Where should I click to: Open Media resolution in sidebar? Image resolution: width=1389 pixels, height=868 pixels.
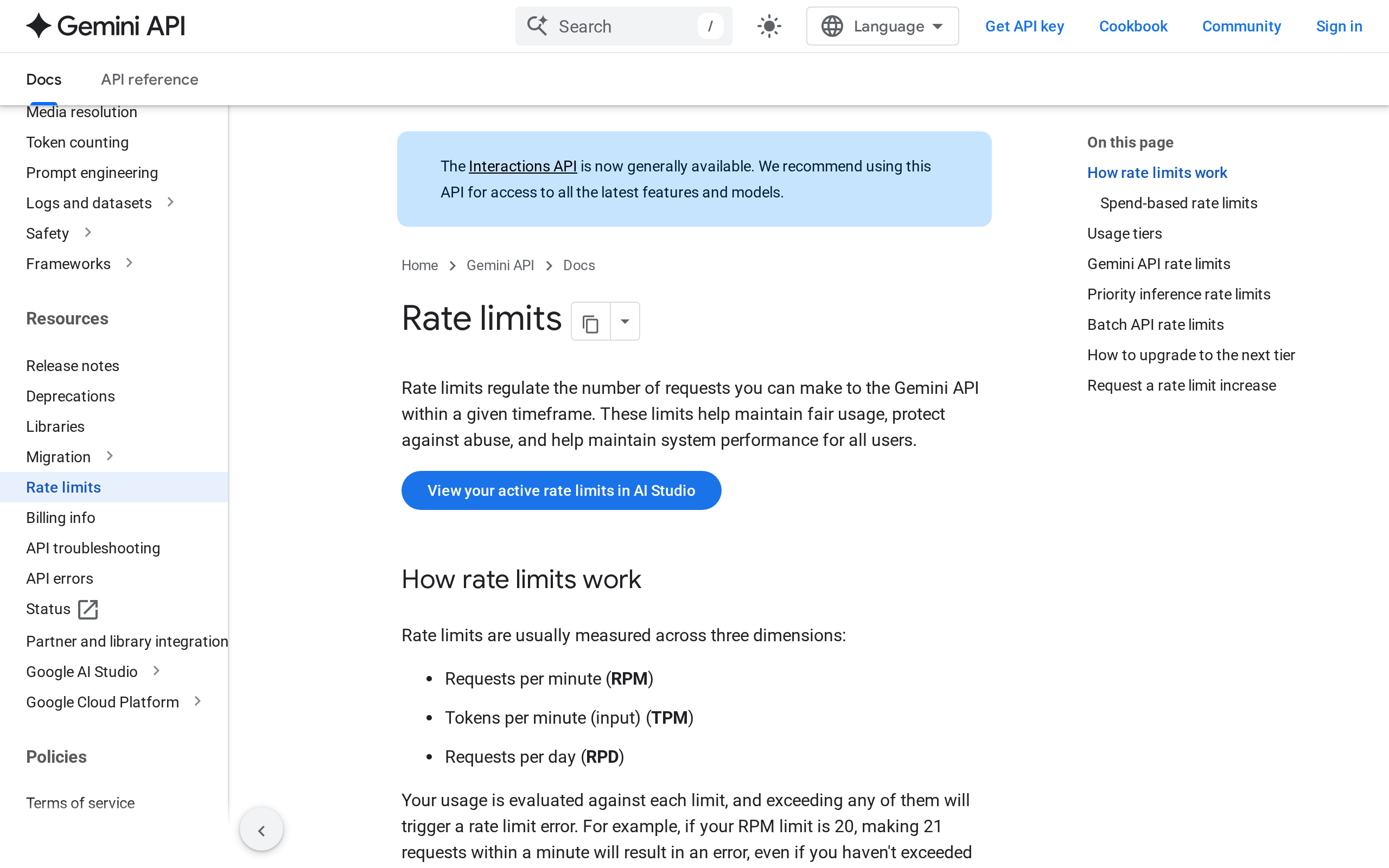81,112
